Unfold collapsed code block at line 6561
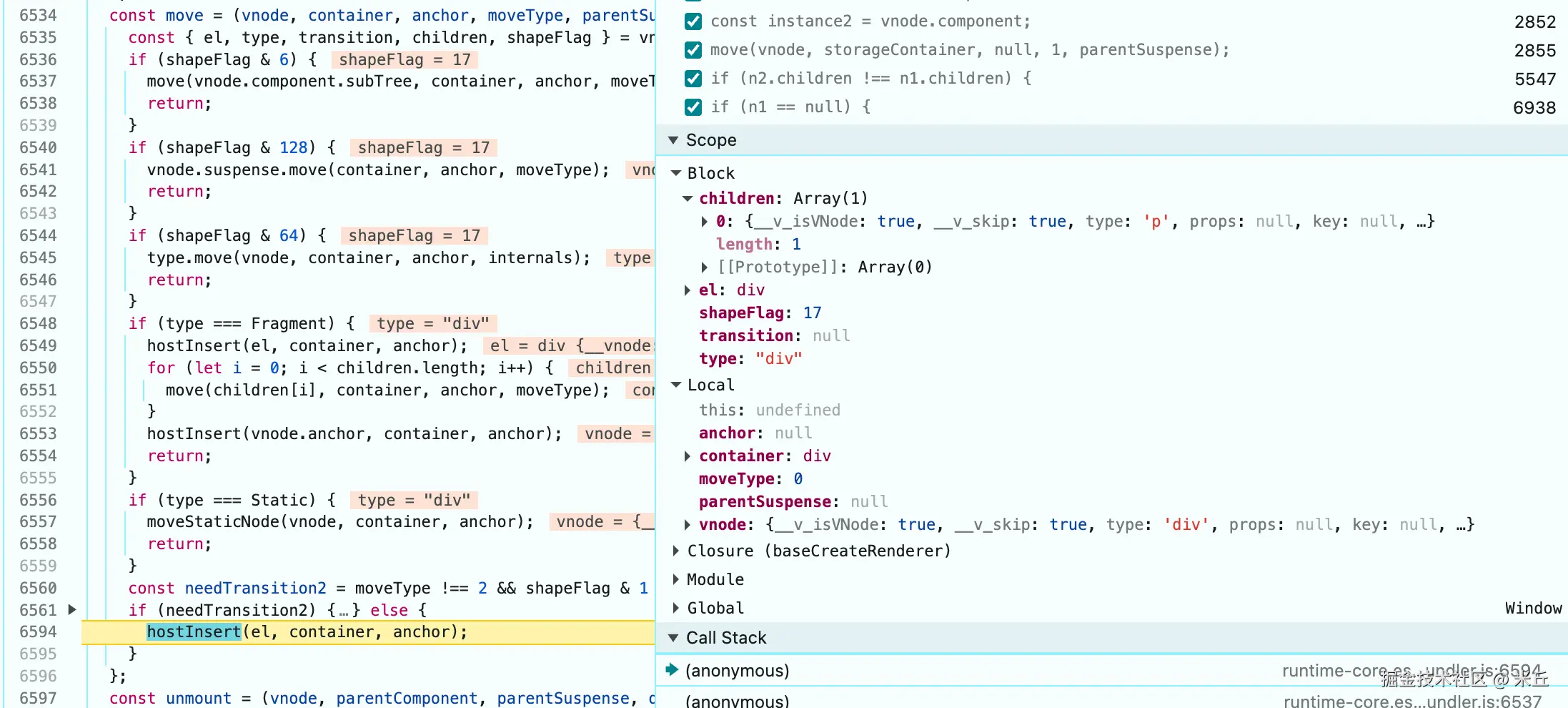The height and width of the screenshot is (708, 1568). [x=72, y=610]
